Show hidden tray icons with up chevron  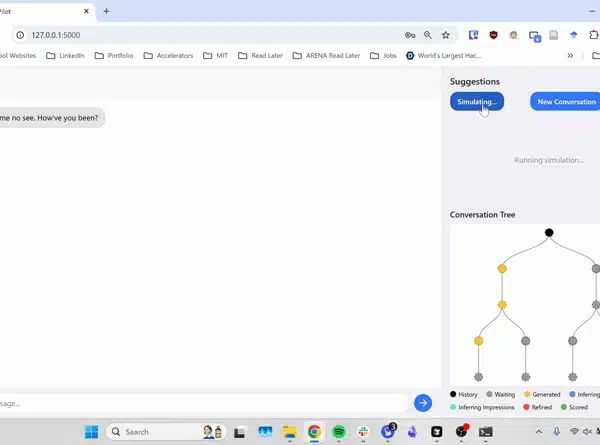539,432
